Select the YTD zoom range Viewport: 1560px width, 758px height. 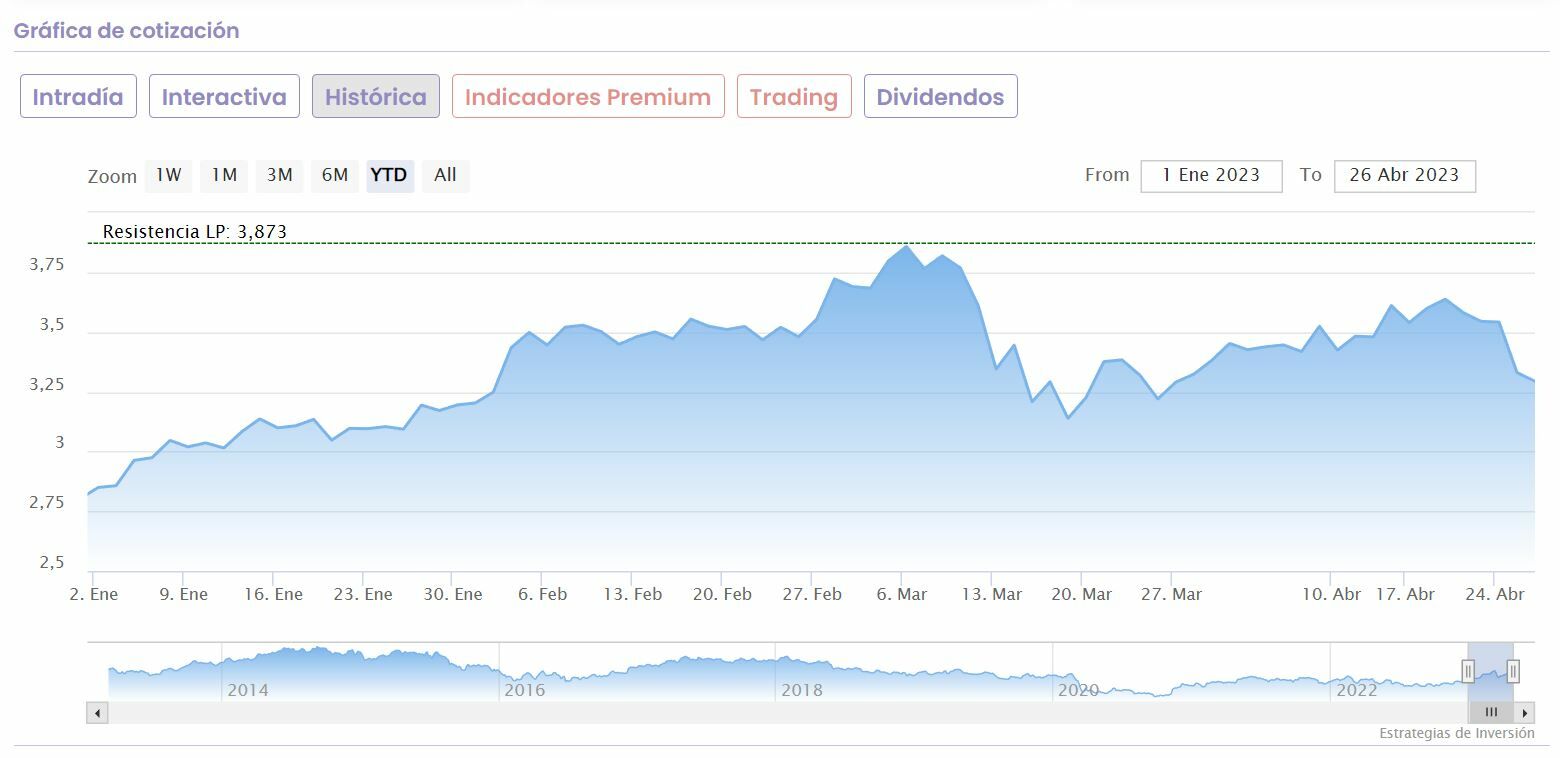pyautogui.click(x=389, y=175)
